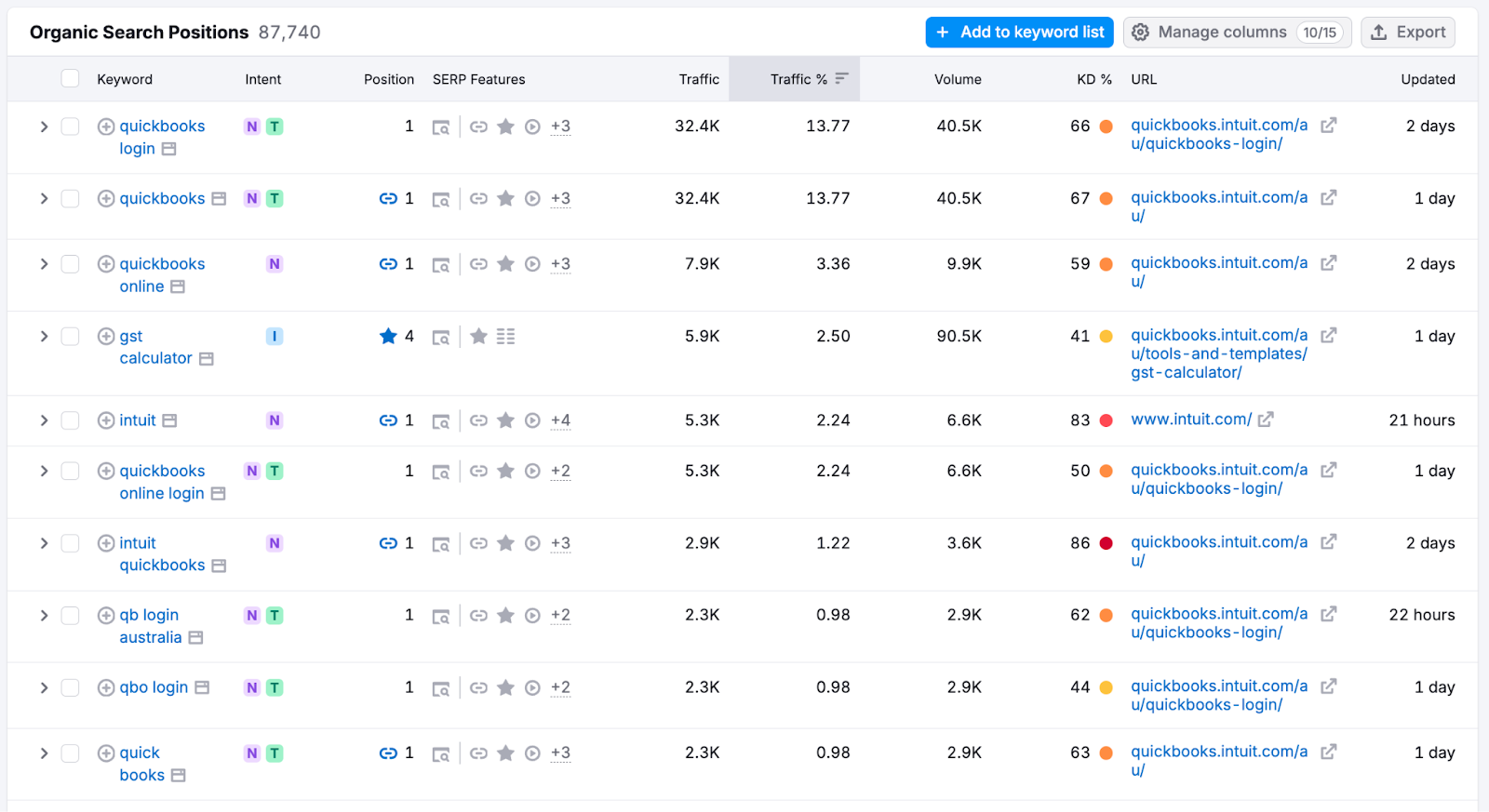Click the SERP source icon next to 'intuit quickbooks'
This screenshot has width=1489, height=812.
tap(219, 566)
